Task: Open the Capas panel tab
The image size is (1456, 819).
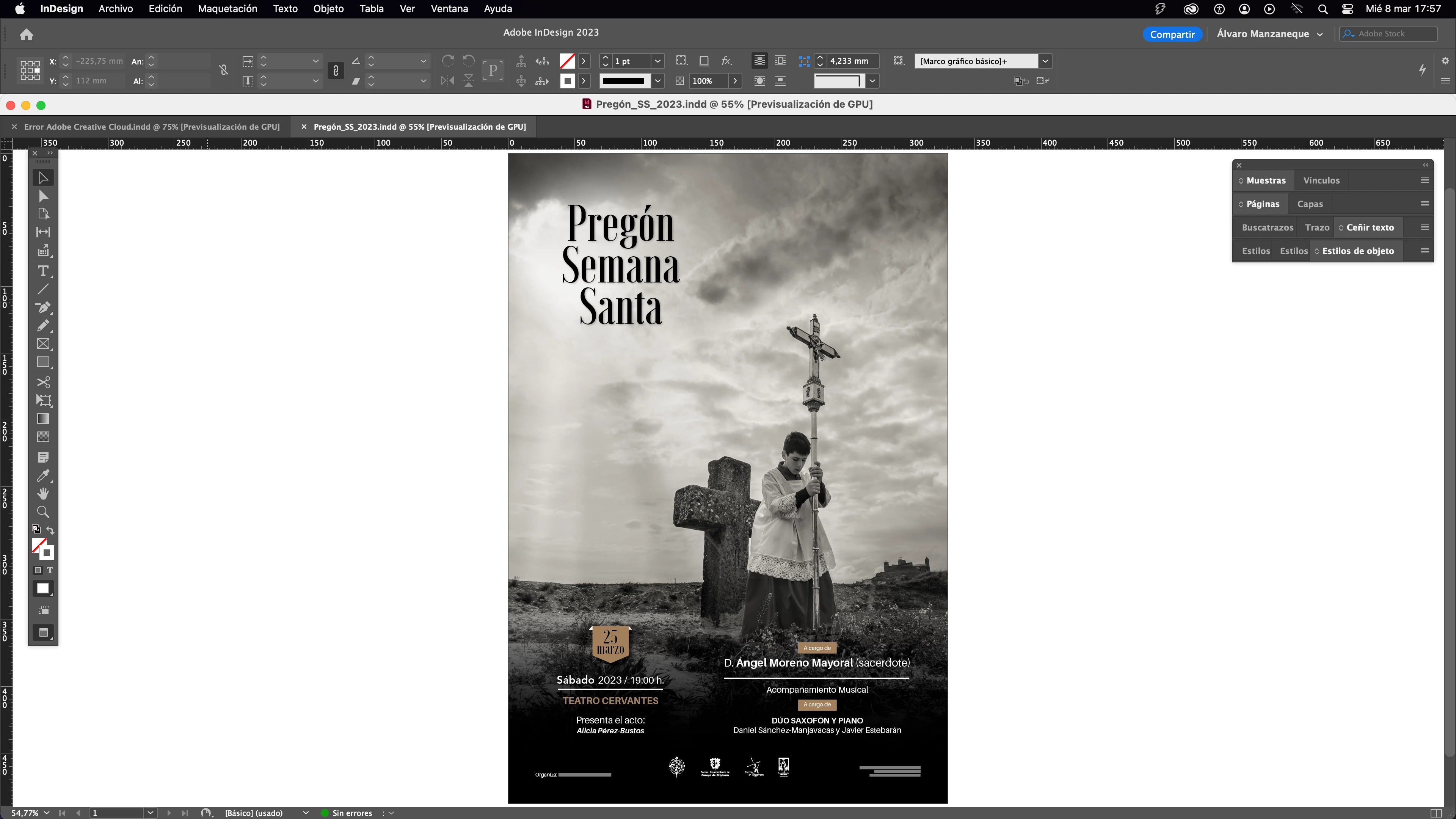Action: [1310, 204]
